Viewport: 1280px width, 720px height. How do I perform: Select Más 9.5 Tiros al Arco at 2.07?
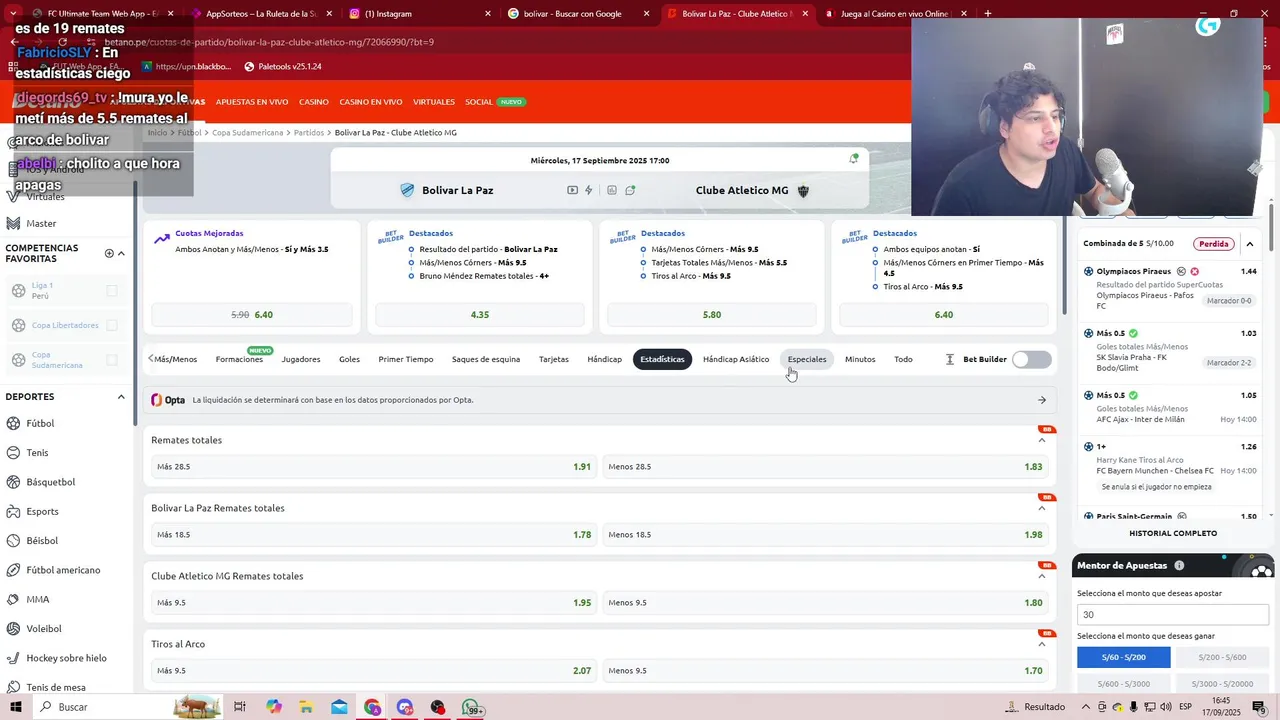372,671
